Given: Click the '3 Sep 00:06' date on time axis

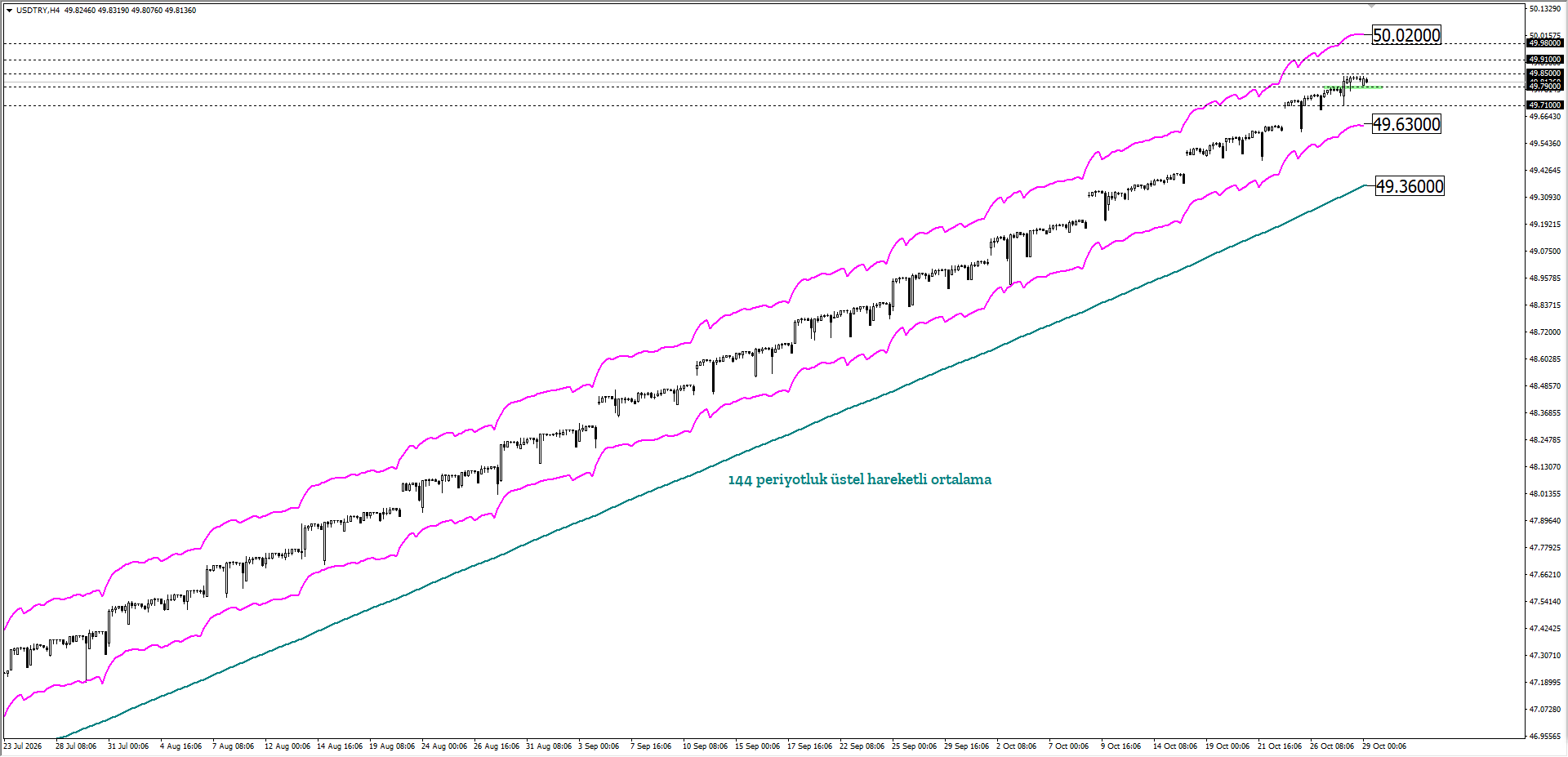Looking at the screenshot, I should 599,746.
